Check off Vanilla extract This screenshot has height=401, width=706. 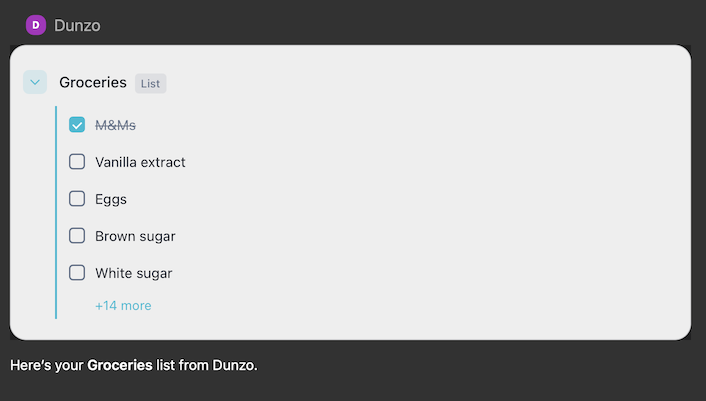tap(77, 162)
